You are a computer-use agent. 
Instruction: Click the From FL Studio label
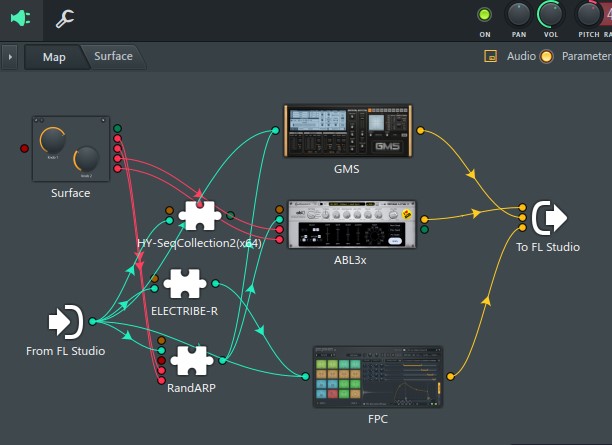(x=66, y=351)
